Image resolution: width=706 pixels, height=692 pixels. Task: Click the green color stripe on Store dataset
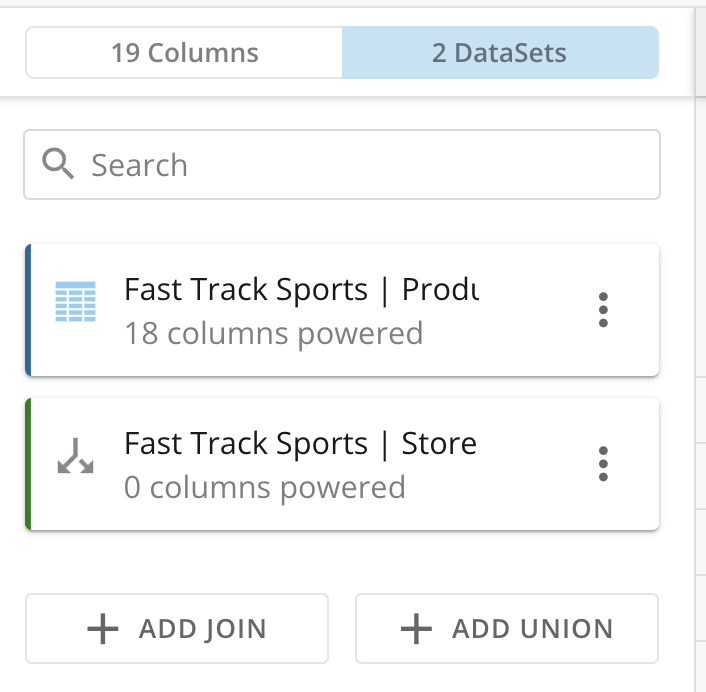click(x=28, y=464)
